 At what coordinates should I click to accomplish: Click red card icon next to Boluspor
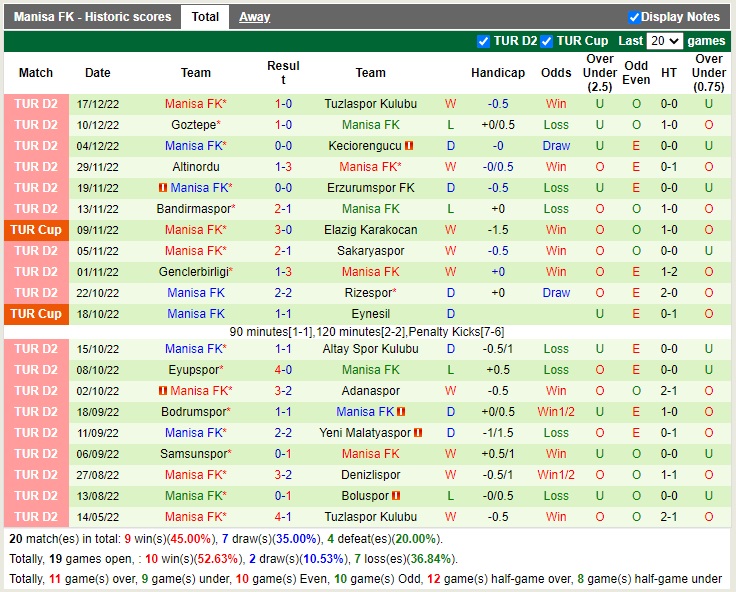coord(396,496)
